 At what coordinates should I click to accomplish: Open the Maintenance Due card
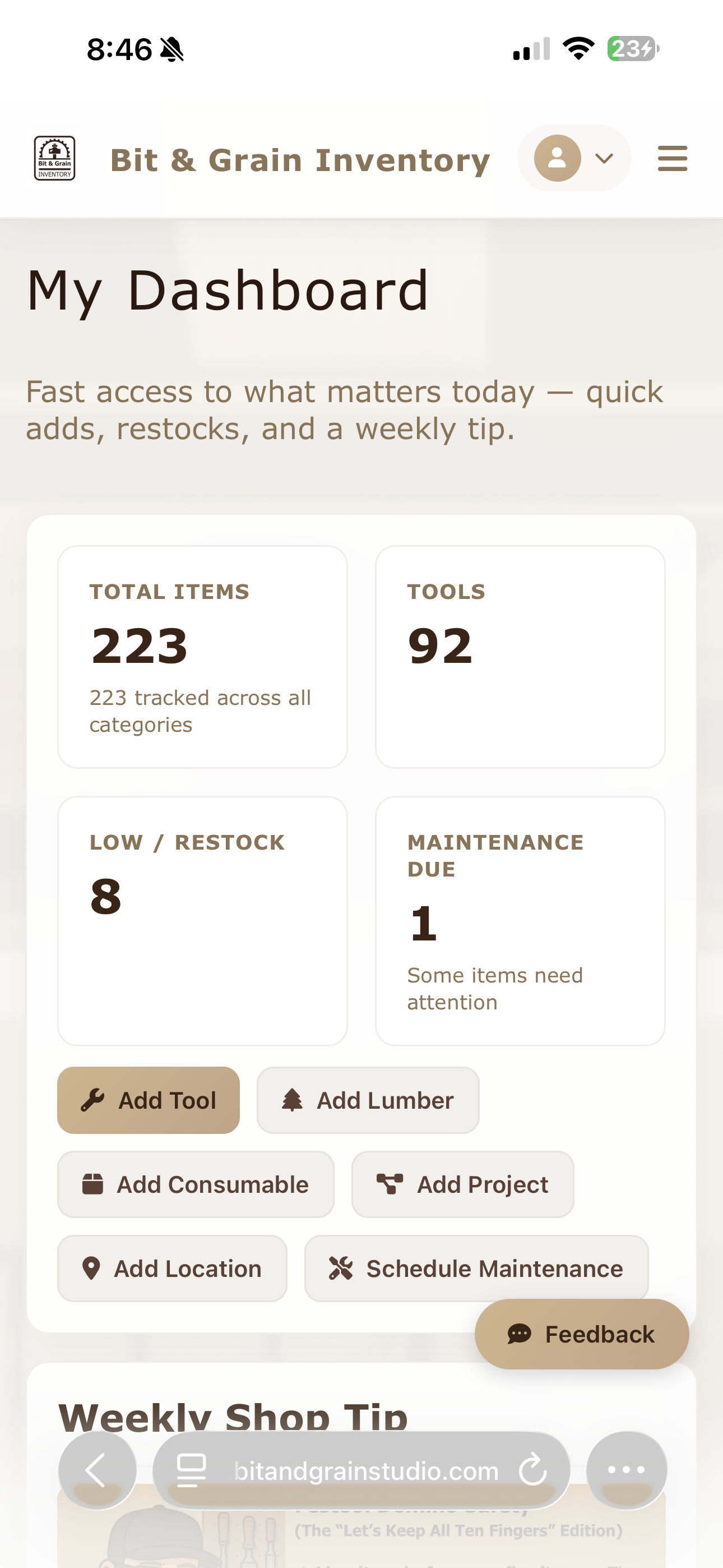tap(520, 920)
